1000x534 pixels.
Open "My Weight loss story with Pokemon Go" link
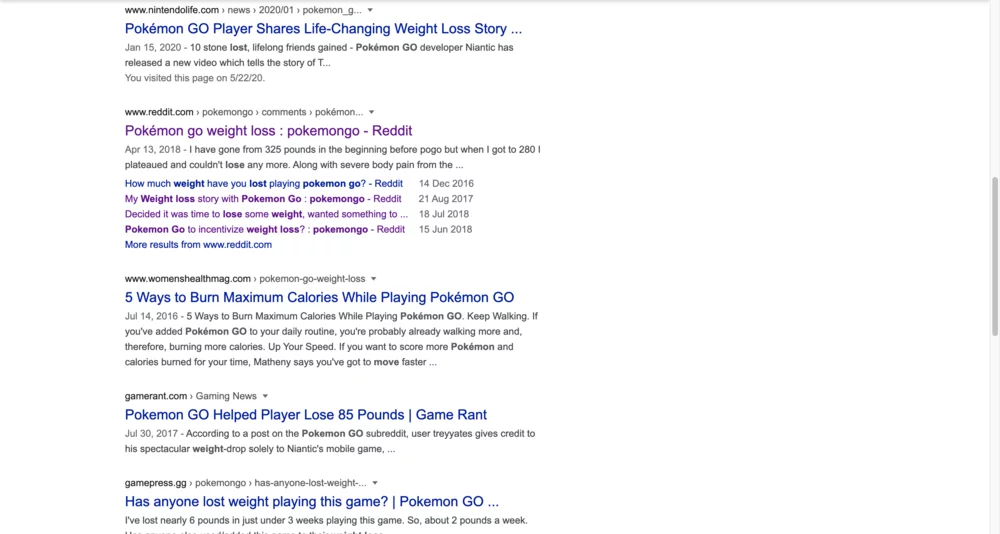click(x=264, y=199)
